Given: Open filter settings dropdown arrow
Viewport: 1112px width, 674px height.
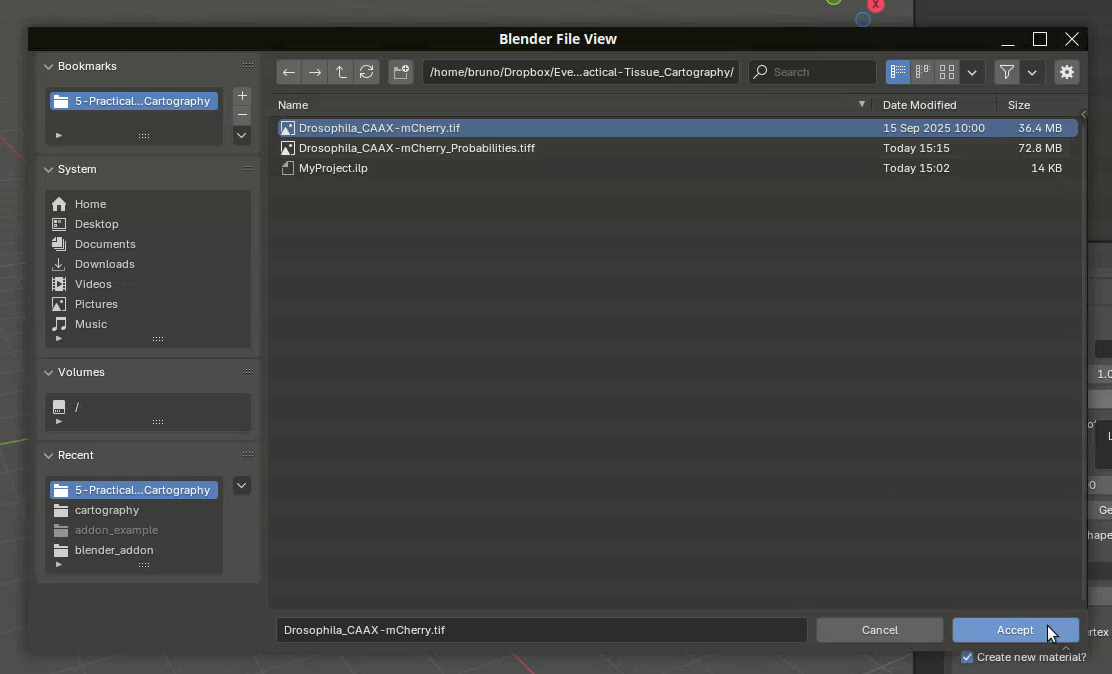Looking at the screenshot, I should click(x=1032, y=72).
